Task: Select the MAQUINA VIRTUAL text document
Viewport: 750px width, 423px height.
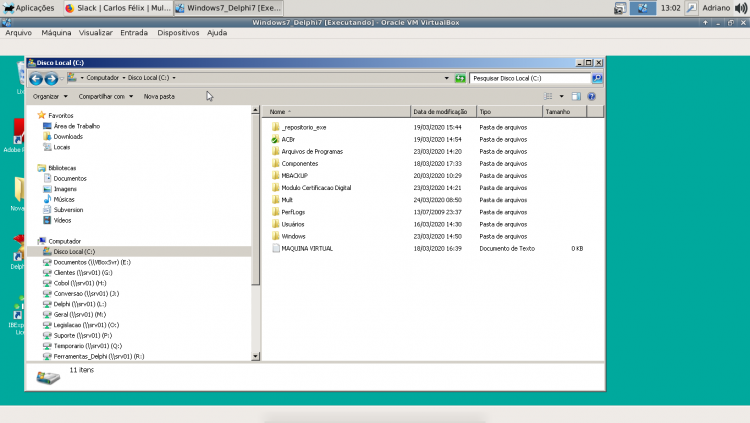Action: tap(307, 248)
